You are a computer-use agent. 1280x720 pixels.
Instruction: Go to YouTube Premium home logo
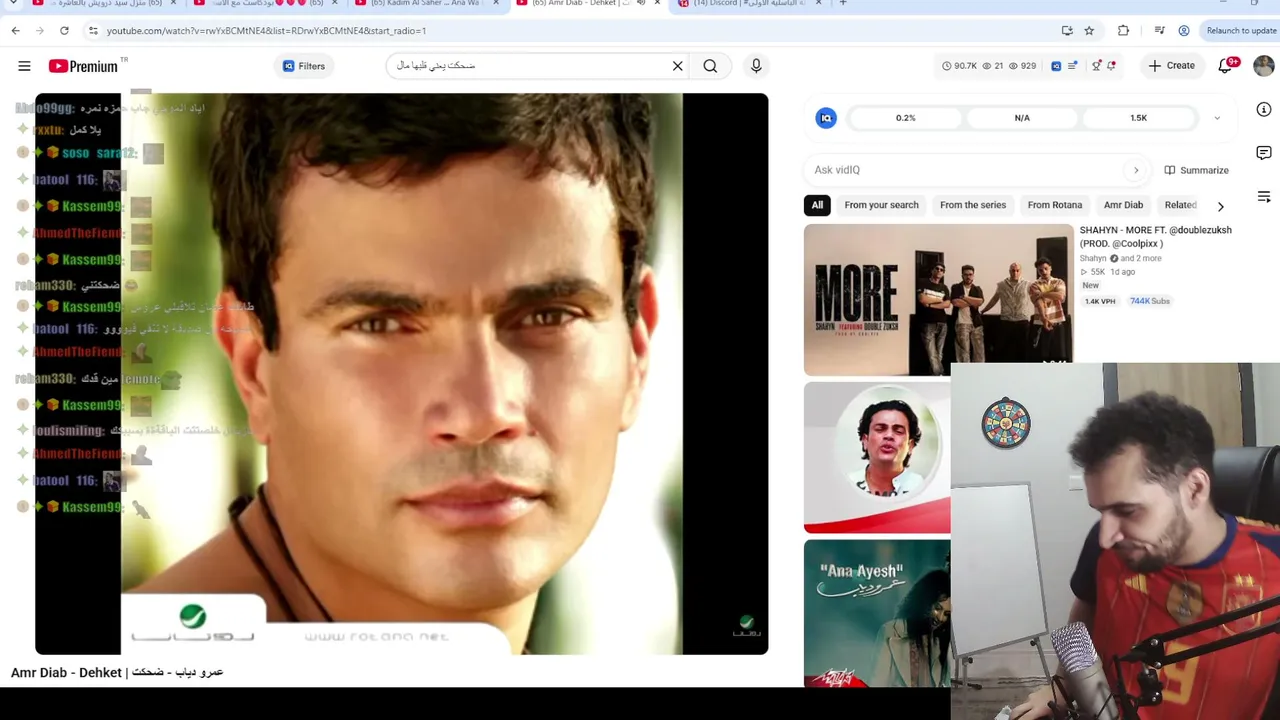click(x=83, y=66)
